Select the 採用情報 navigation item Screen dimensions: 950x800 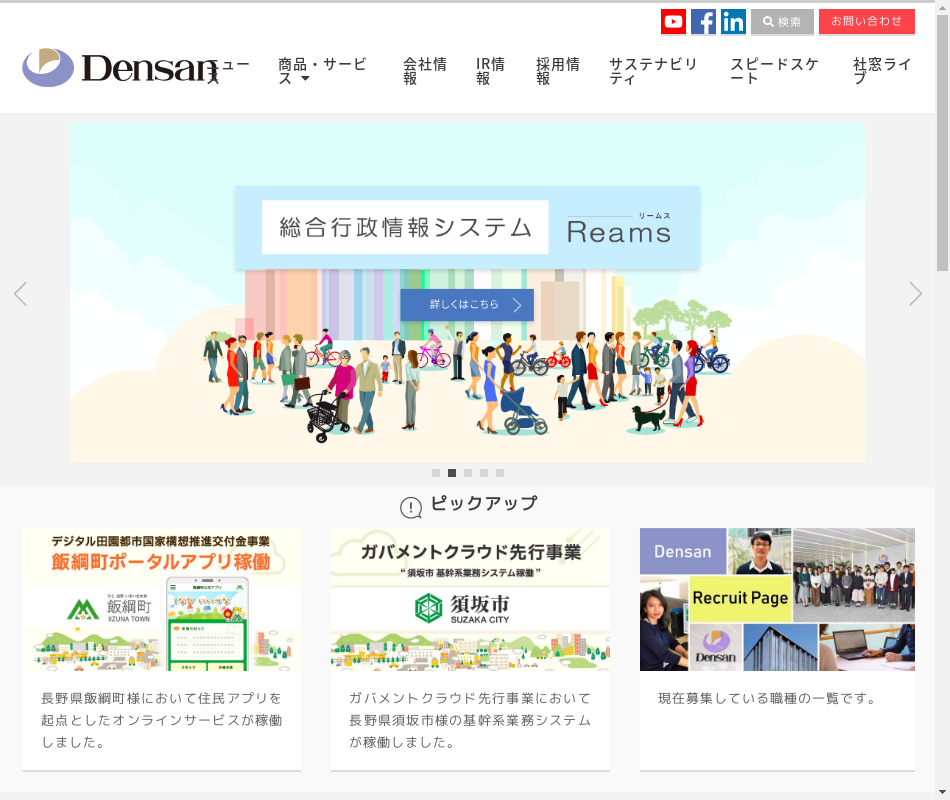(557, 71)
